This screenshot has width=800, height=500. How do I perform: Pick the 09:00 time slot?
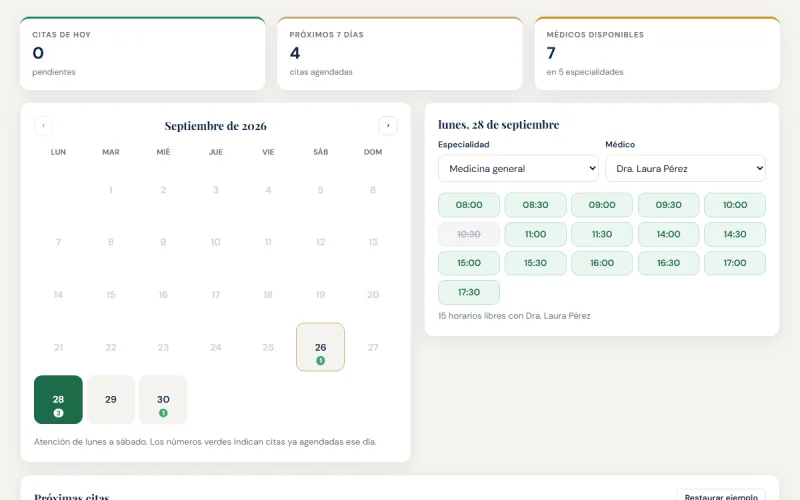(602, 205)
